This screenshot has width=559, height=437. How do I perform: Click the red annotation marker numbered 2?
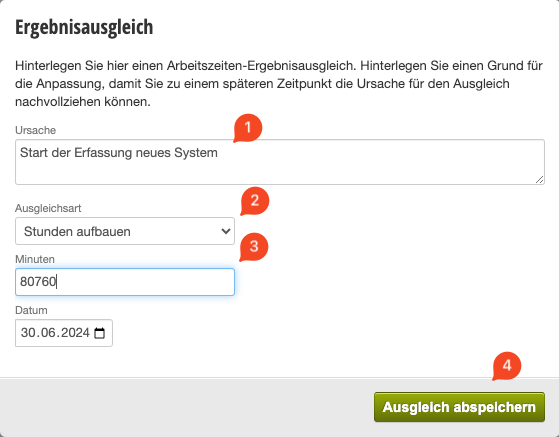click(255, 201)
